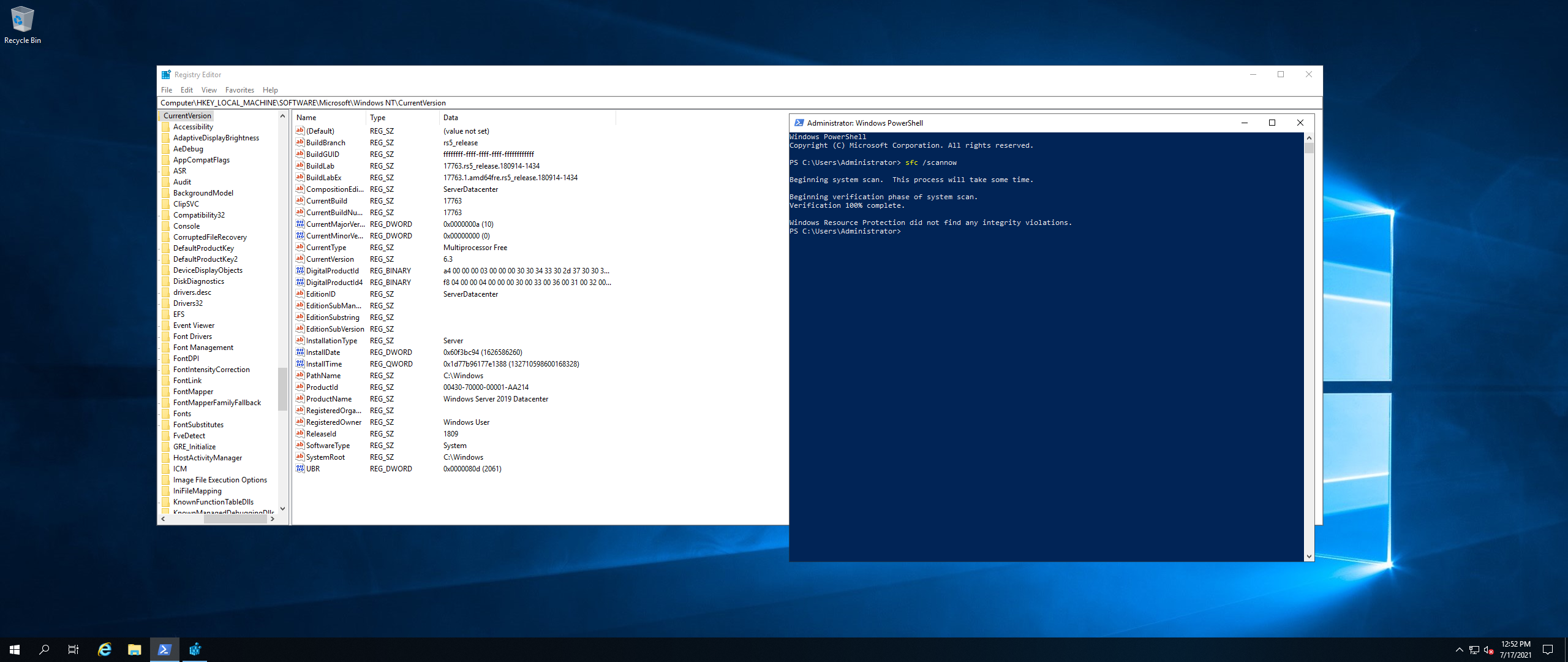
Task: Click the Audit key folder icon
Action: coord(166,182)
